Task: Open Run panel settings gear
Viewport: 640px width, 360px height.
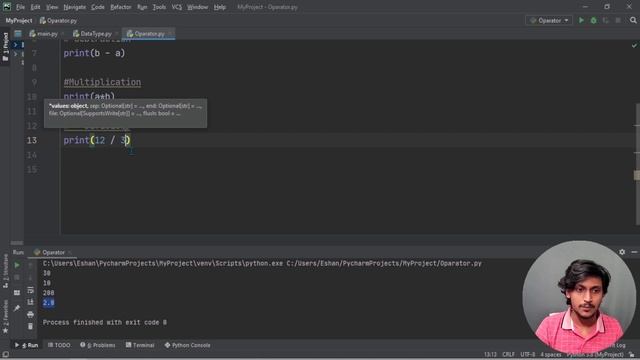Action: click(622, 252)
